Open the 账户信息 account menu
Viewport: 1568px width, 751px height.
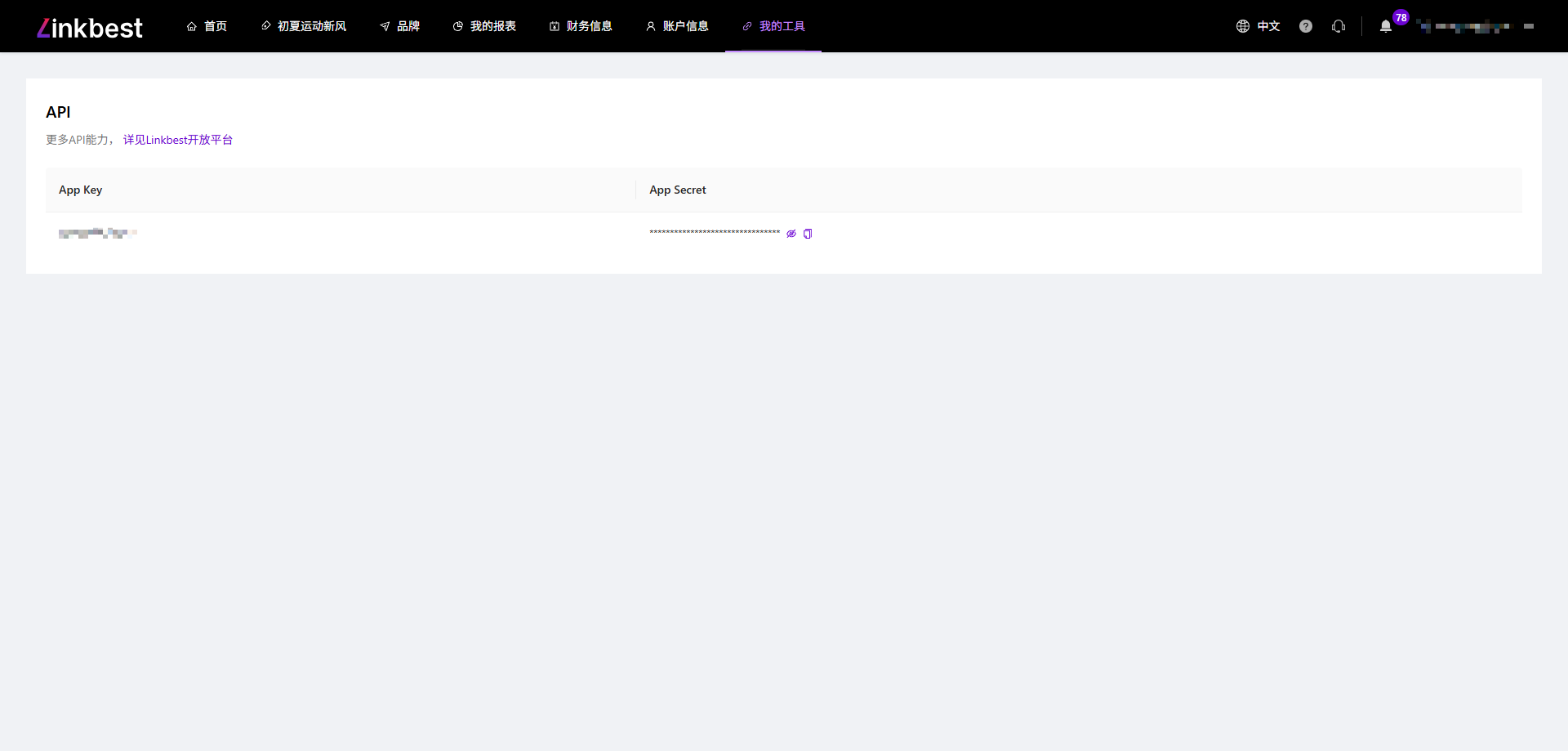pyautogui.click(x=677, y=26)
